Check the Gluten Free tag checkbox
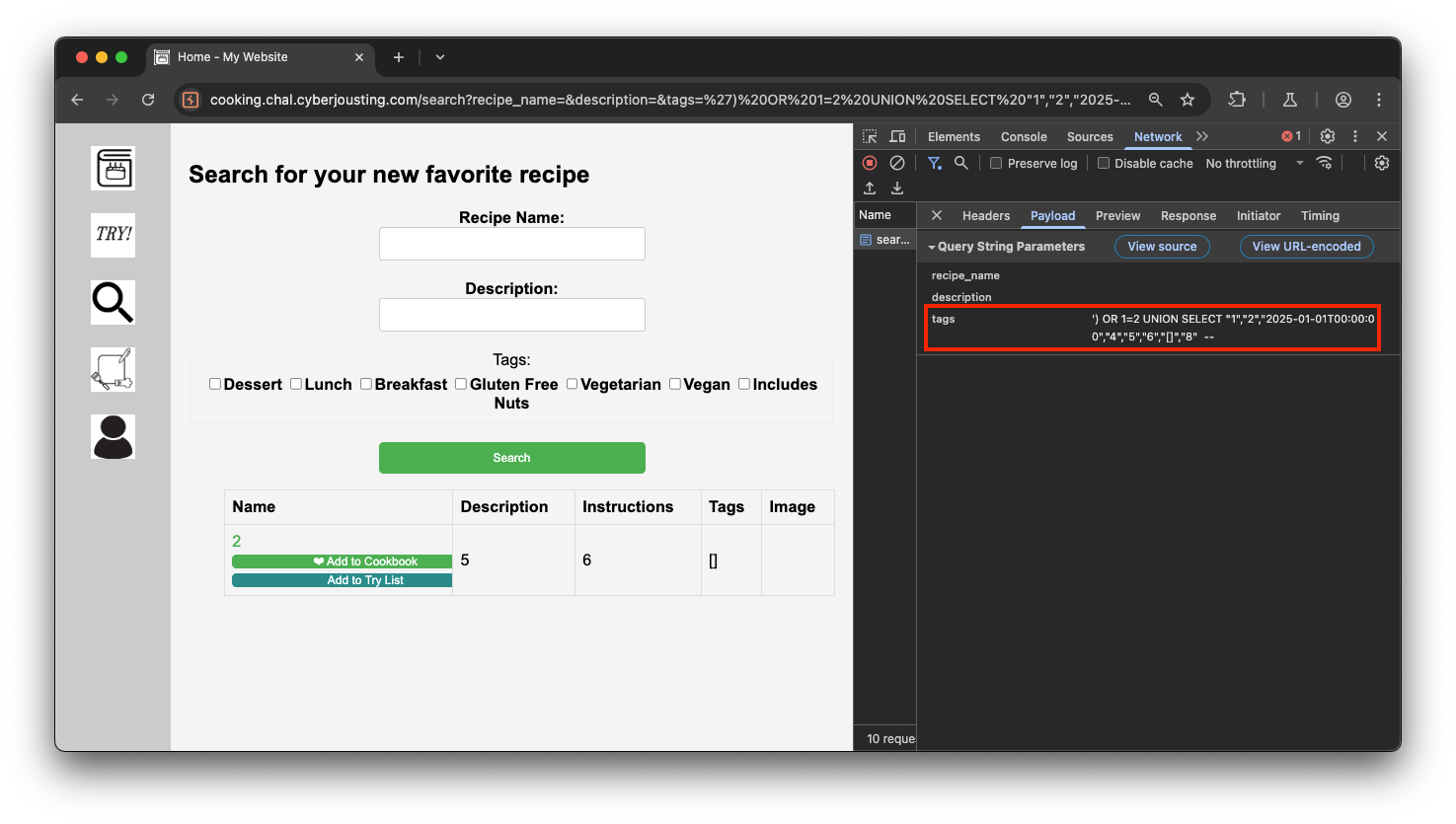Image resolution: width=1456 pixels, height=824 pixels. point(460,384)
